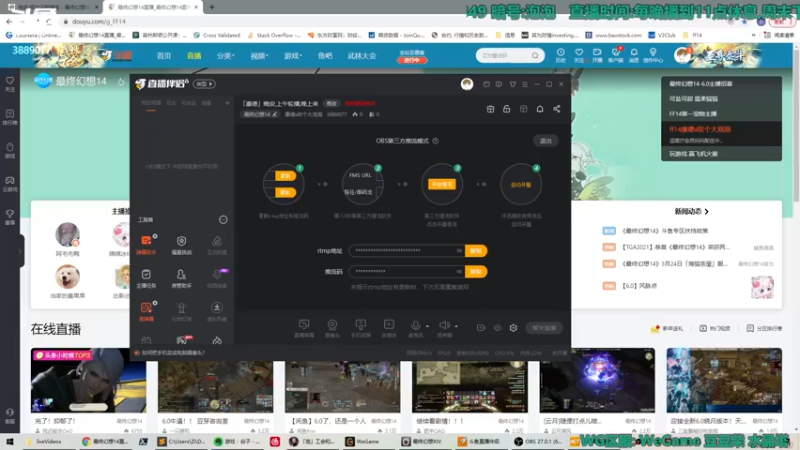
Task: Click help question mark beside OBS mode title
Action: pos(435,141)
